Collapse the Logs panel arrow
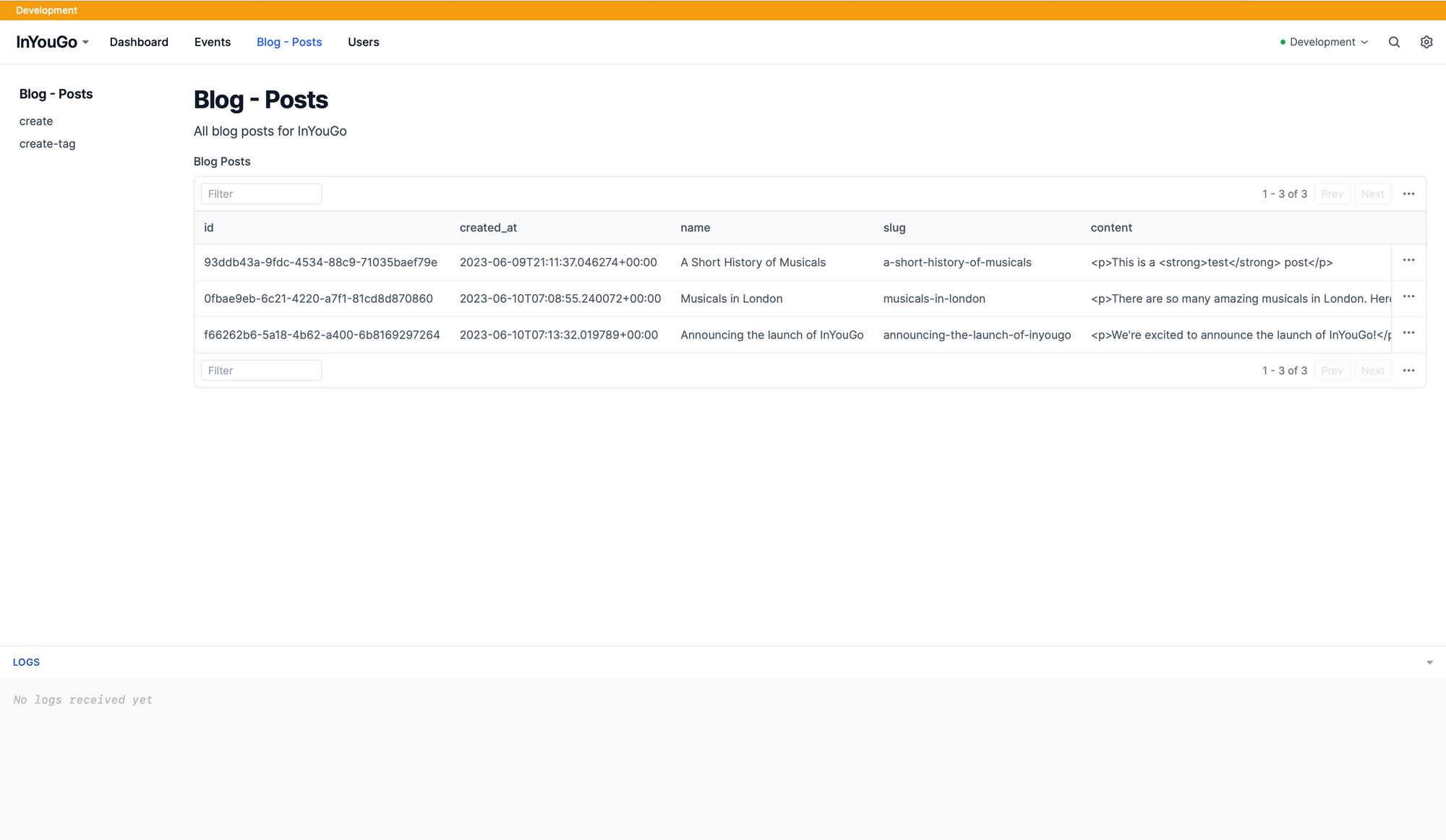This screenshot has height=840, width=1446. [1429, 662]
